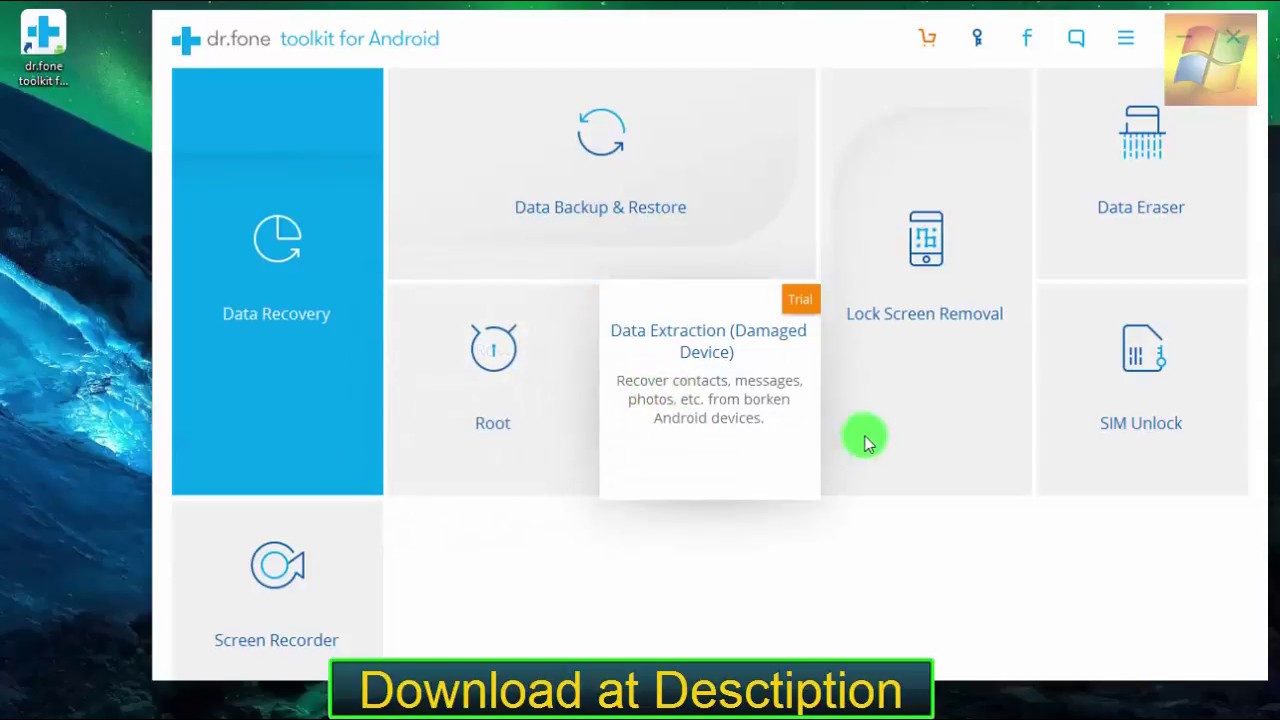Click the Root label text
The width and height of the screenshot is (1280, 720).
point(492,423)
